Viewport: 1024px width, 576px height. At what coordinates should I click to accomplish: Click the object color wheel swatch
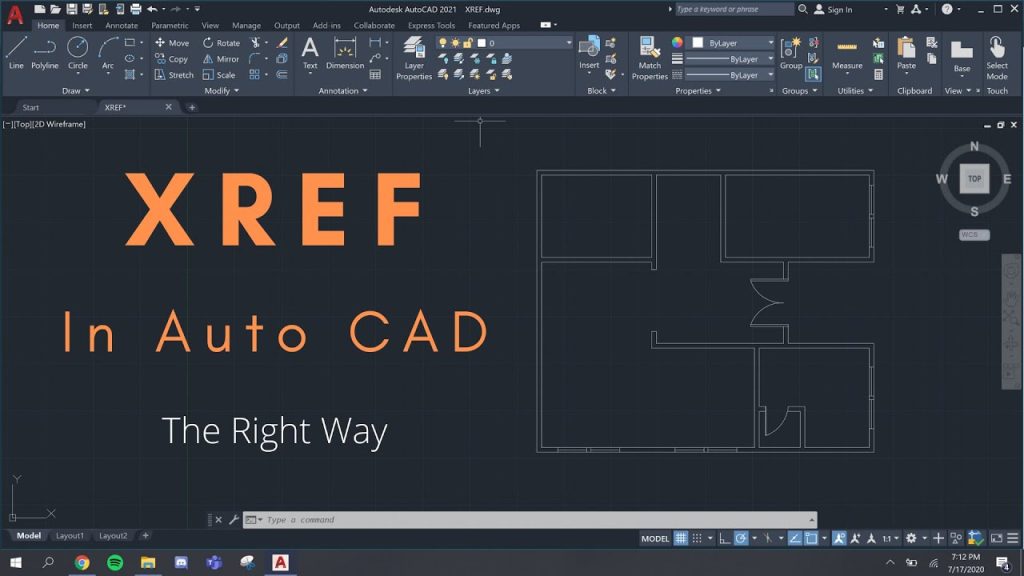[677, 42]
